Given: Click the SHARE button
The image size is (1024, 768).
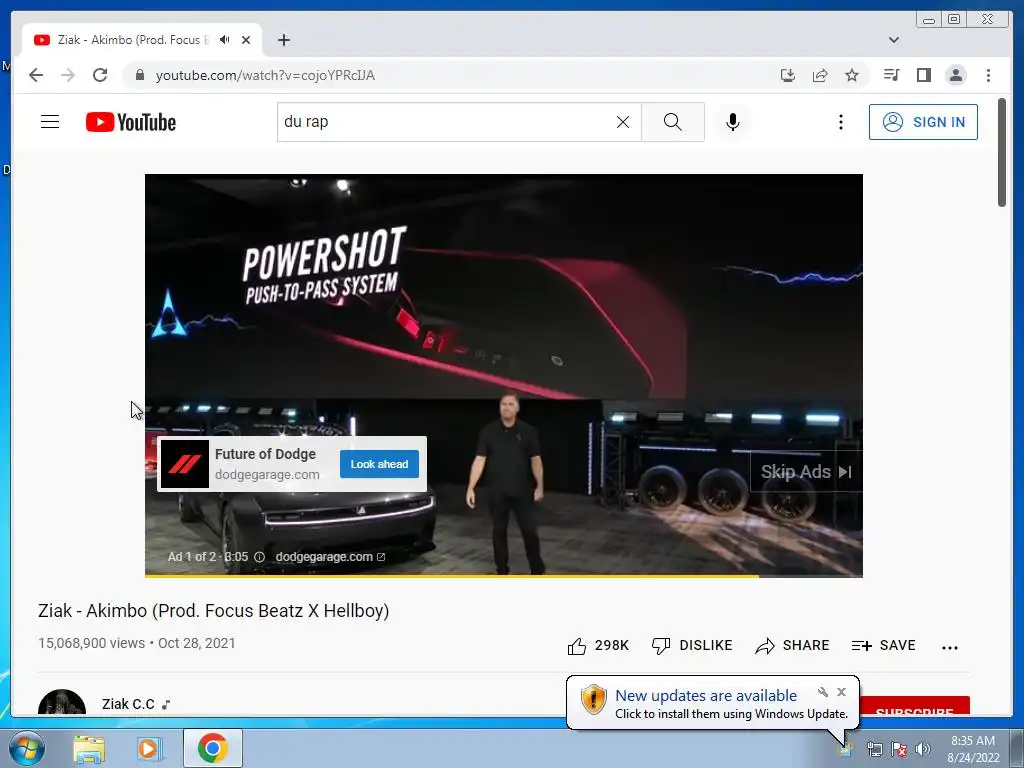Looking at the screenshot, I should (x=792, y=646).
